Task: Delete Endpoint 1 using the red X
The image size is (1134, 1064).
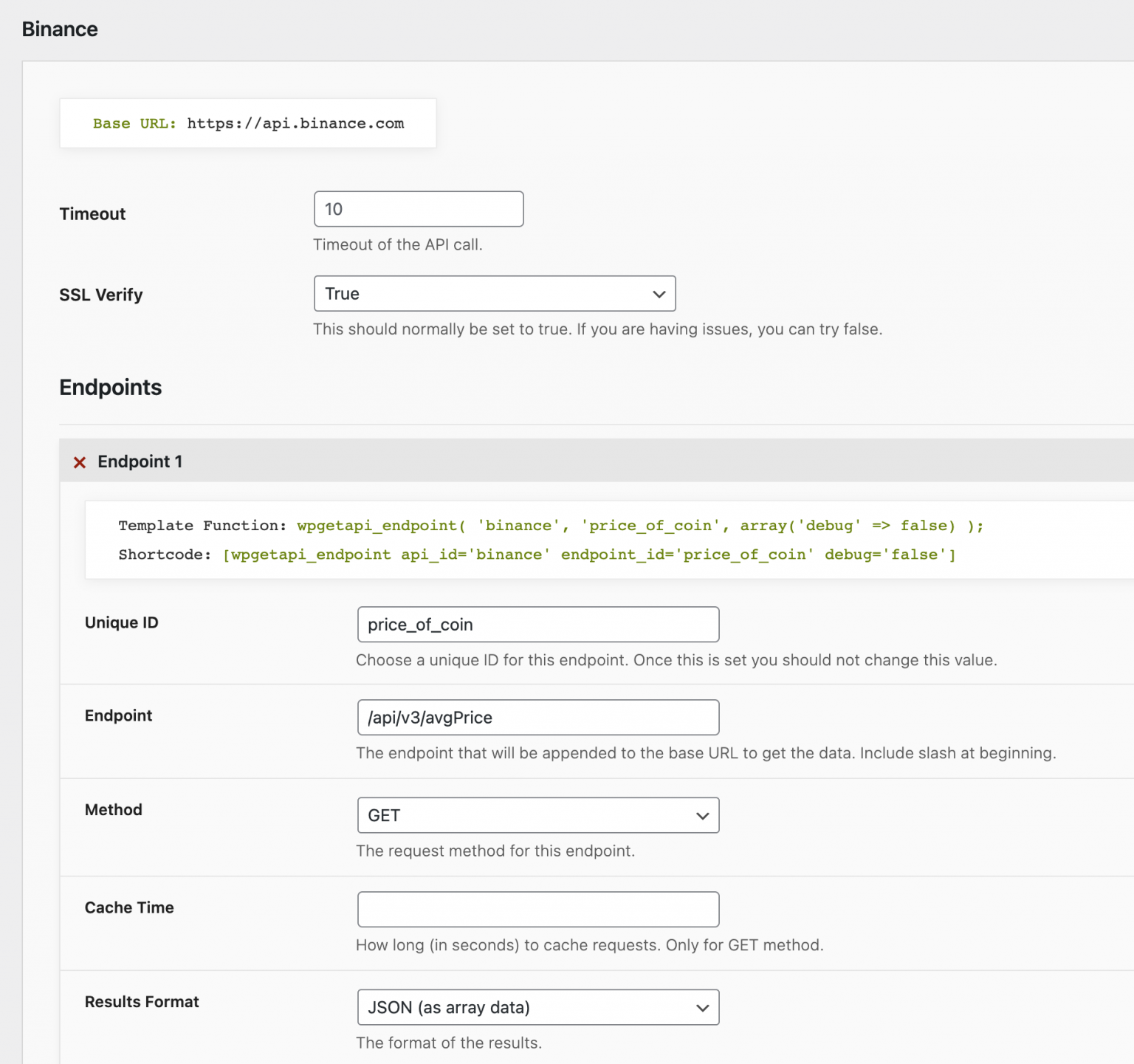Action: 79,461
